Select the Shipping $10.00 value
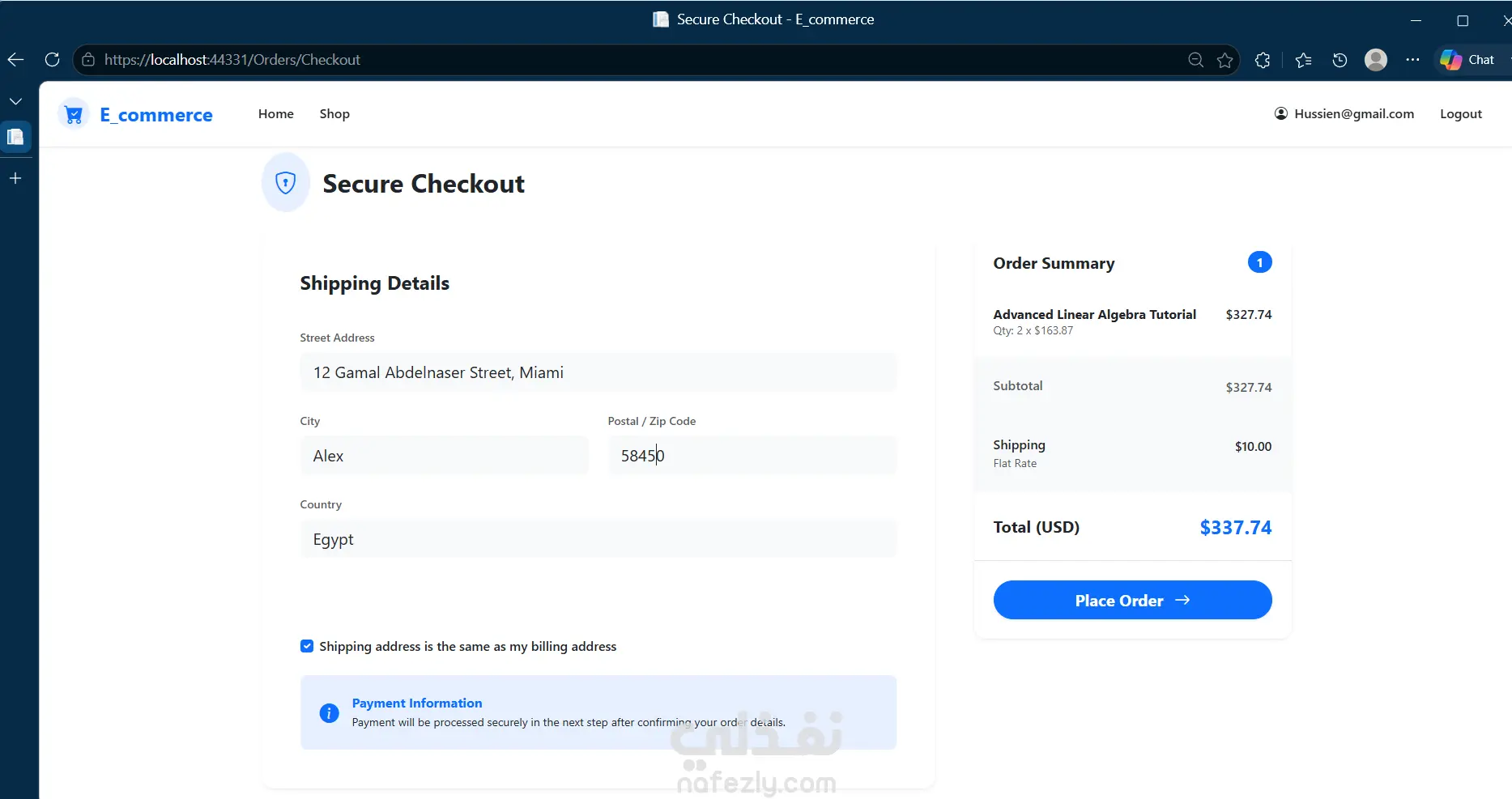The width and height of the screenshot is (1512, 799). (x=1253, y=447)
